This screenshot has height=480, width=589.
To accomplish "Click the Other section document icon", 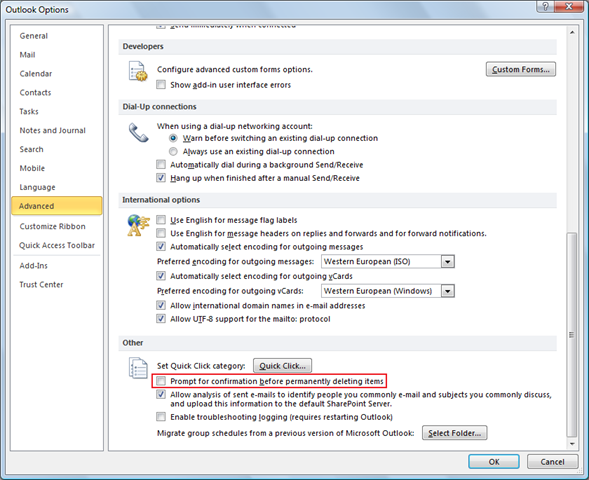I will tap(138, 368).
